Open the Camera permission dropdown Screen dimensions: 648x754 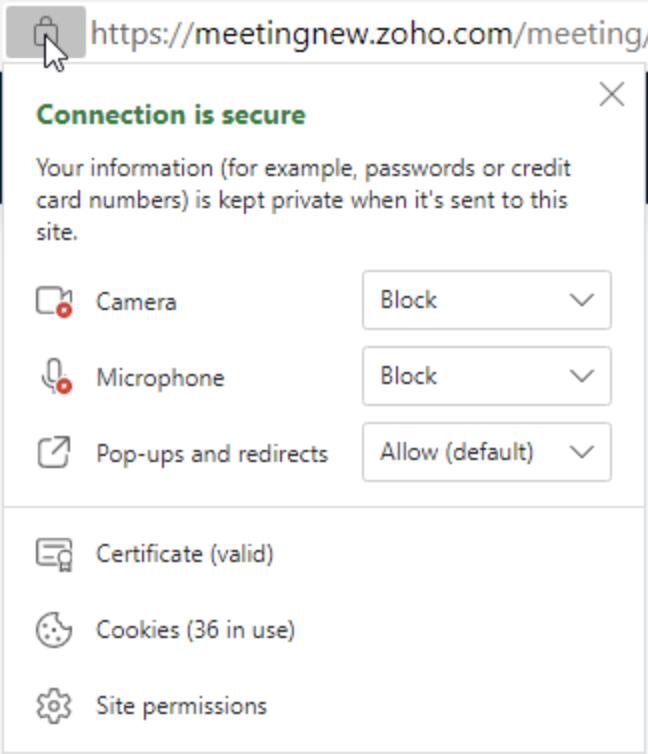(486, 300)
